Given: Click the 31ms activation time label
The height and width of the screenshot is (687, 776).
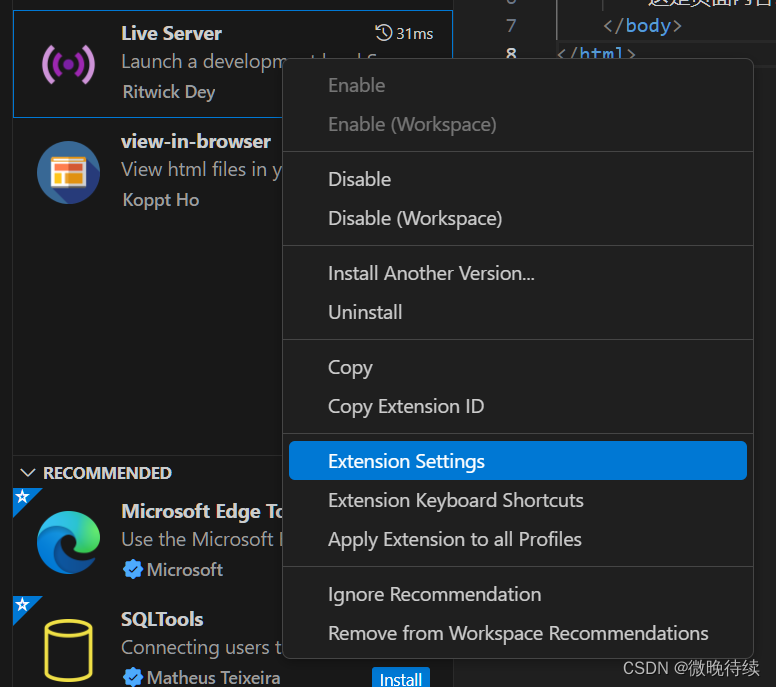Looking at the screenshot, I should click(415, 34).
